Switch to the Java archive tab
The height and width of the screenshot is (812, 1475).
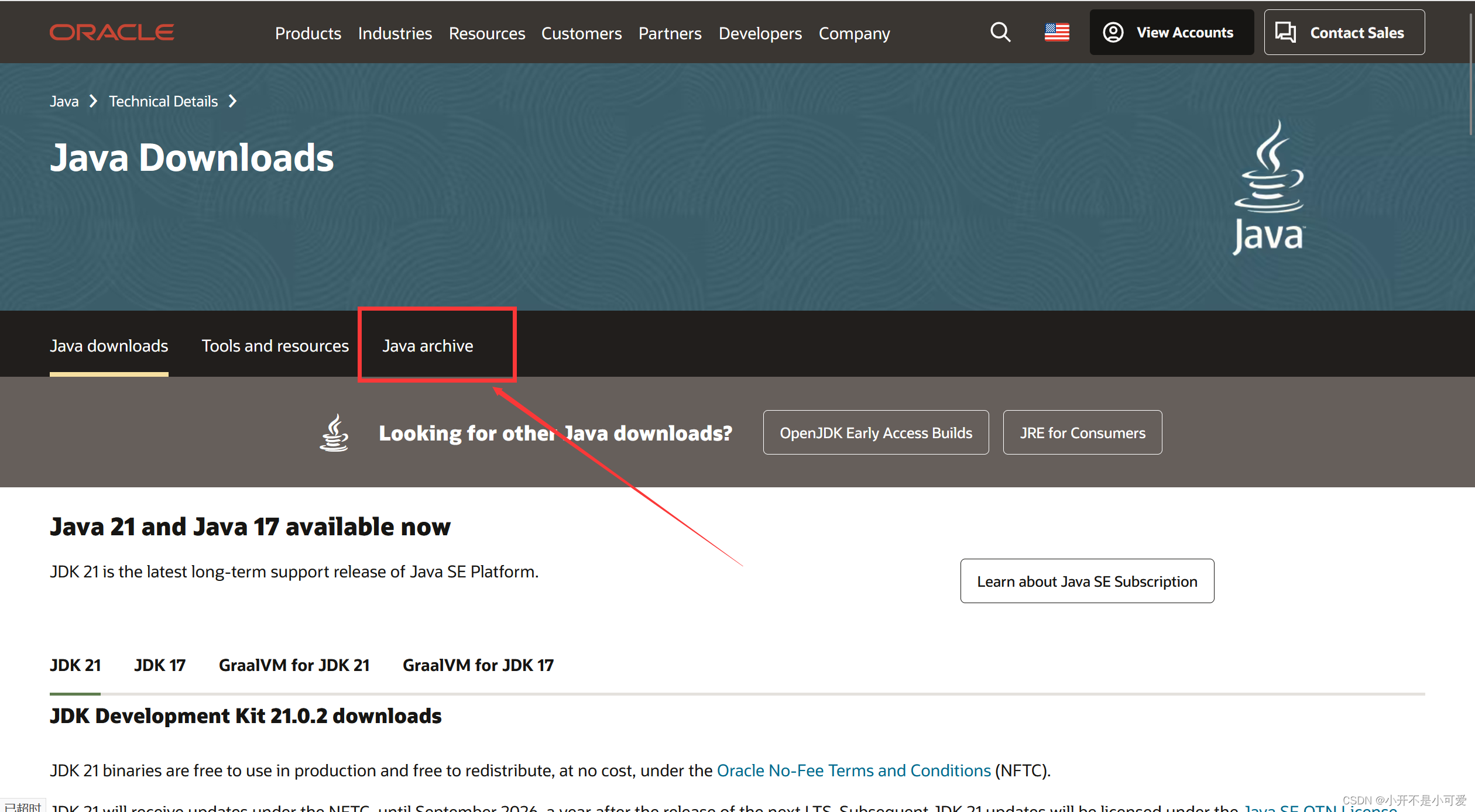tap(427, 346)
